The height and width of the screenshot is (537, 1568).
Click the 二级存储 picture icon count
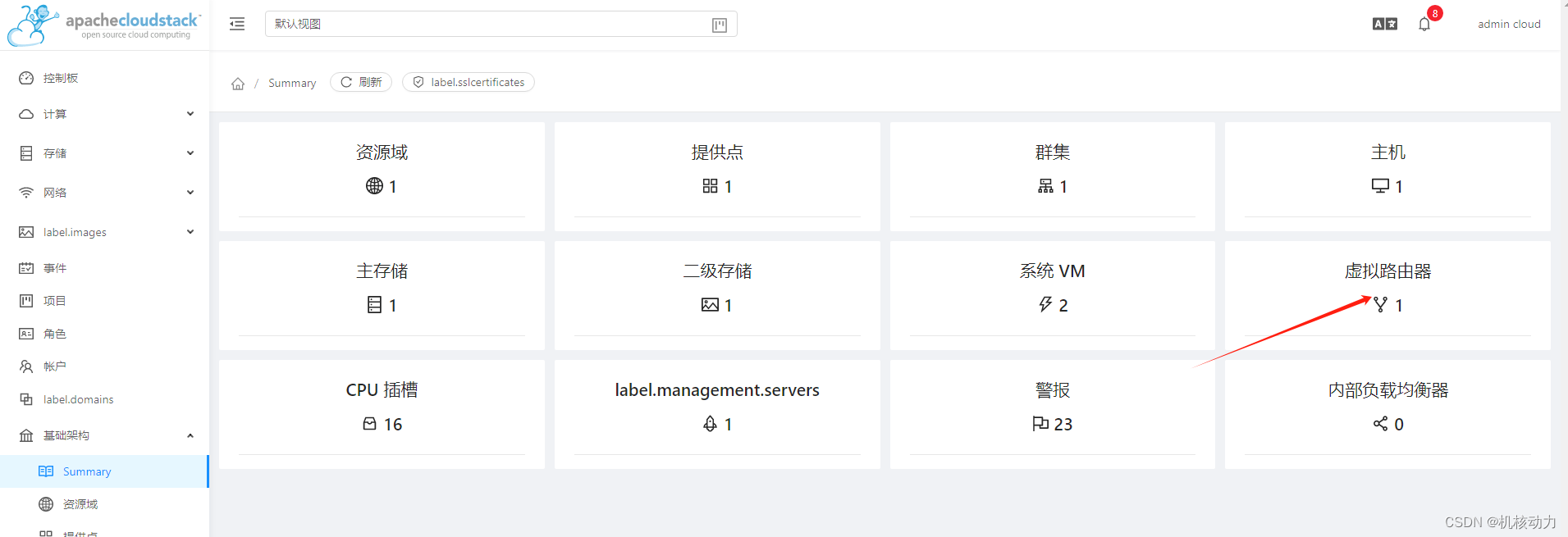click(710, 305)
